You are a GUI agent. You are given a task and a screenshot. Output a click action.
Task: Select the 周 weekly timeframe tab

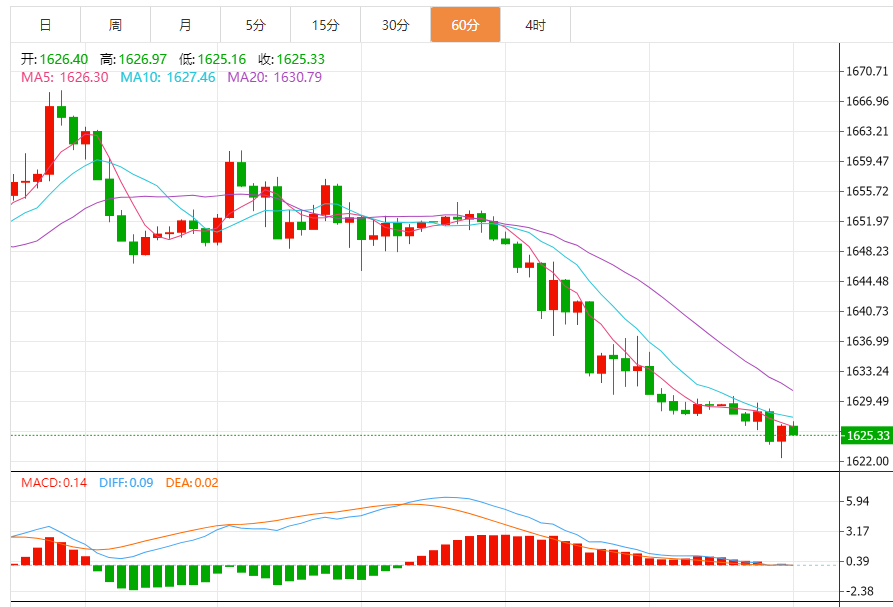click(x=116, y=25)
